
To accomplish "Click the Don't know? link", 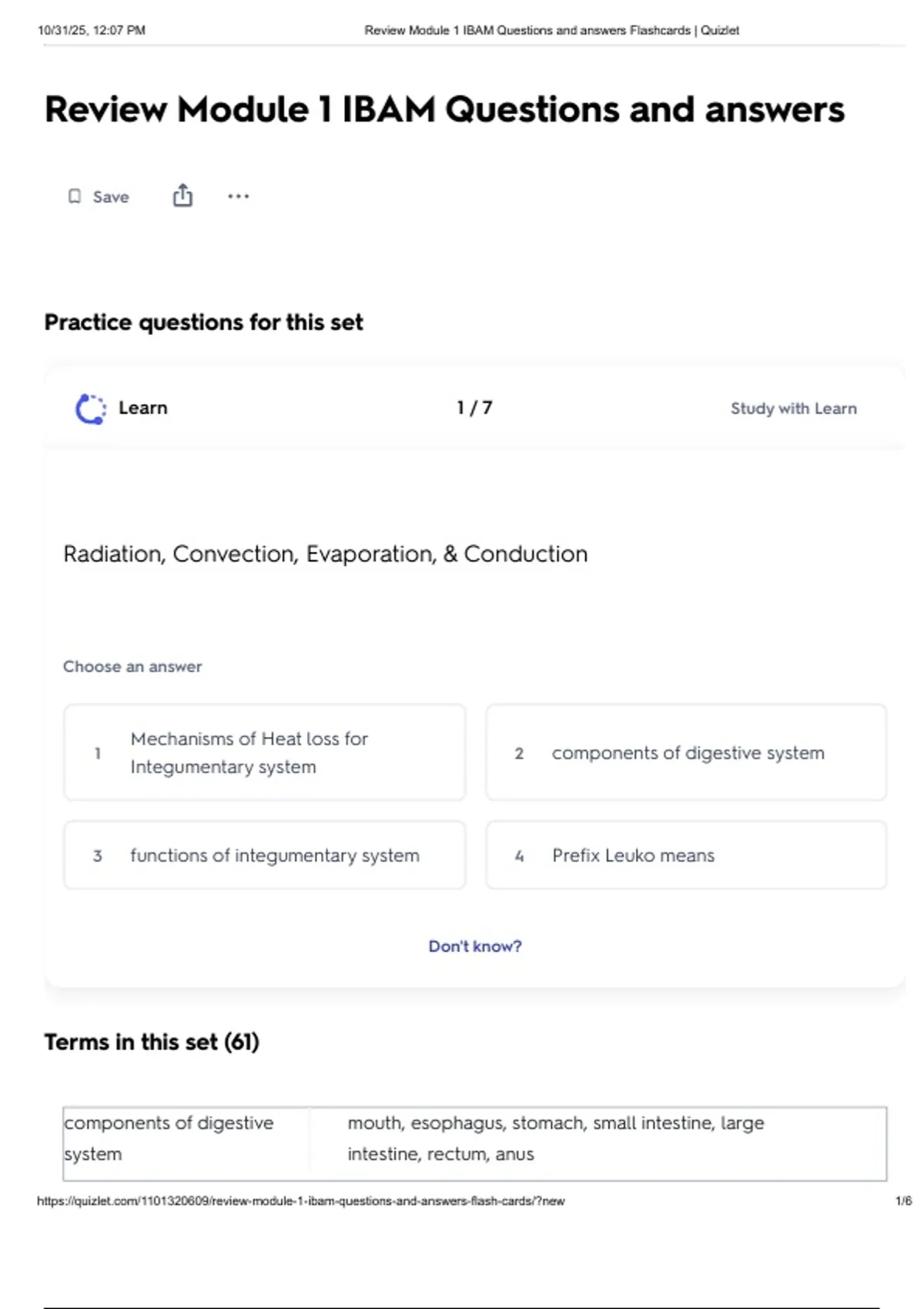I will click(x=475, y=946).
